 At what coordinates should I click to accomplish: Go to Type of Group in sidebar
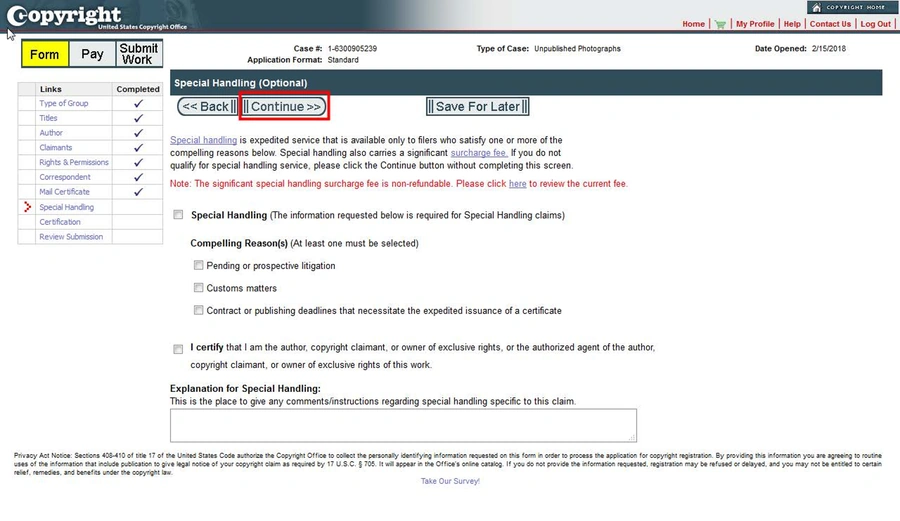(x=64, y=103)
